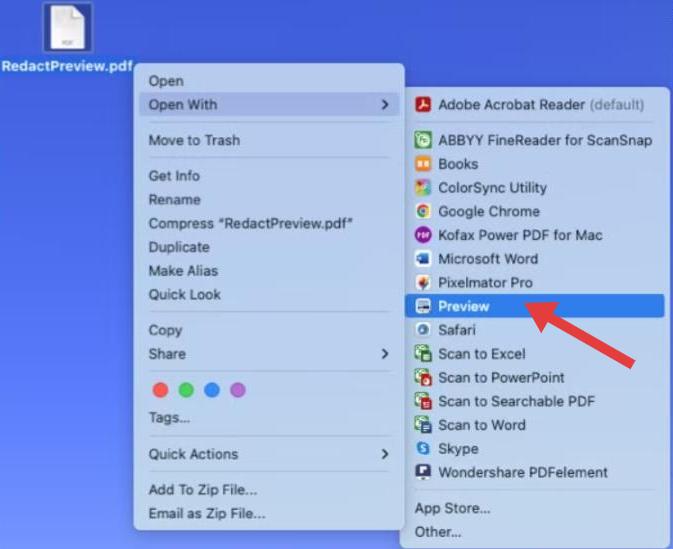This screenshot has width=673, height=549.
Task: Choose Add To Zip File…
Action: tap(269, 490)
